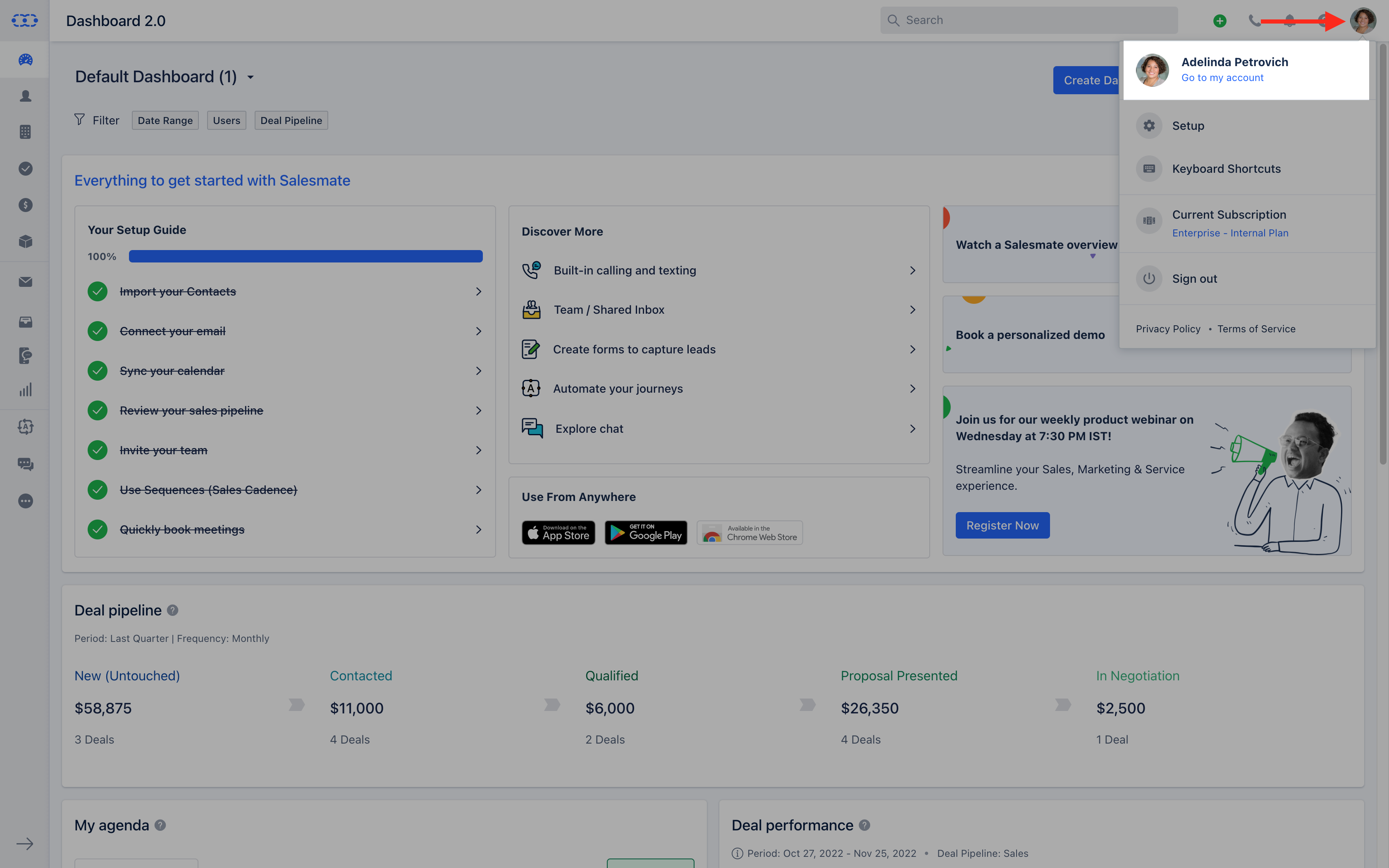The width and height of the screenshot is (1389, 868).
Task: Open the Deal pipeline help question icon
Action: tap(172, 610)
